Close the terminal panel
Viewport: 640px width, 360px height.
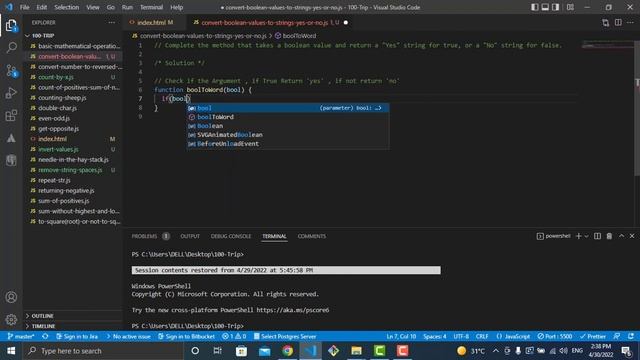point(632,236)
